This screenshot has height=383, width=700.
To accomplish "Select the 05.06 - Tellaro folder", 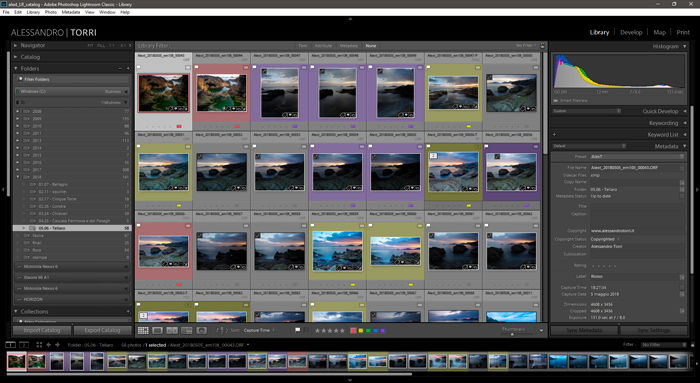I will (x=72, y=228).
